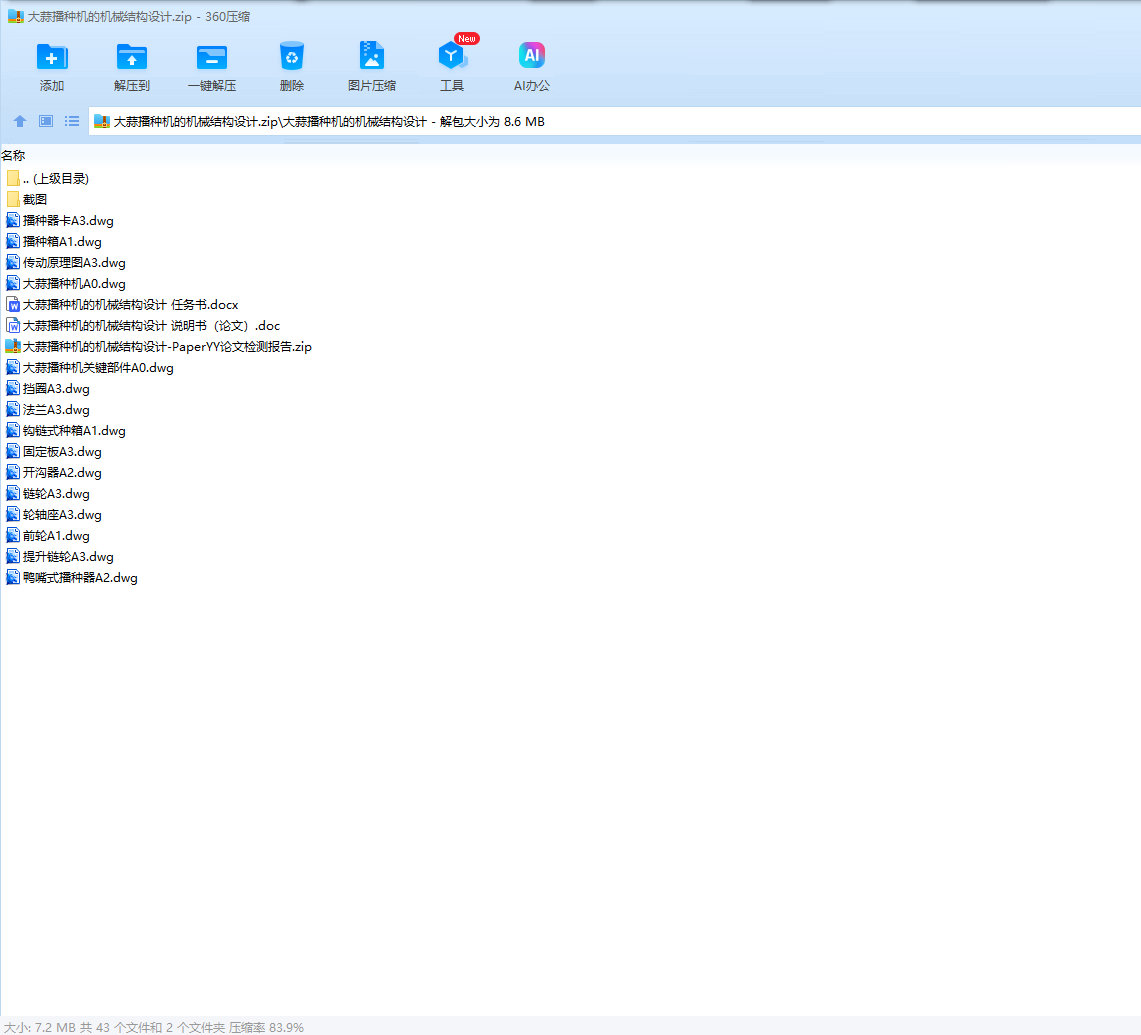The image size is (1141, 1035).
Task: Select 轮轴座A3.dwg file
Action: [54, 516]
